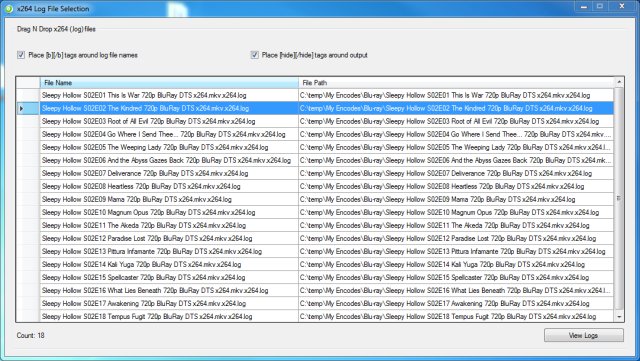Open the View Logs button
640x361 pixels.
583,335
